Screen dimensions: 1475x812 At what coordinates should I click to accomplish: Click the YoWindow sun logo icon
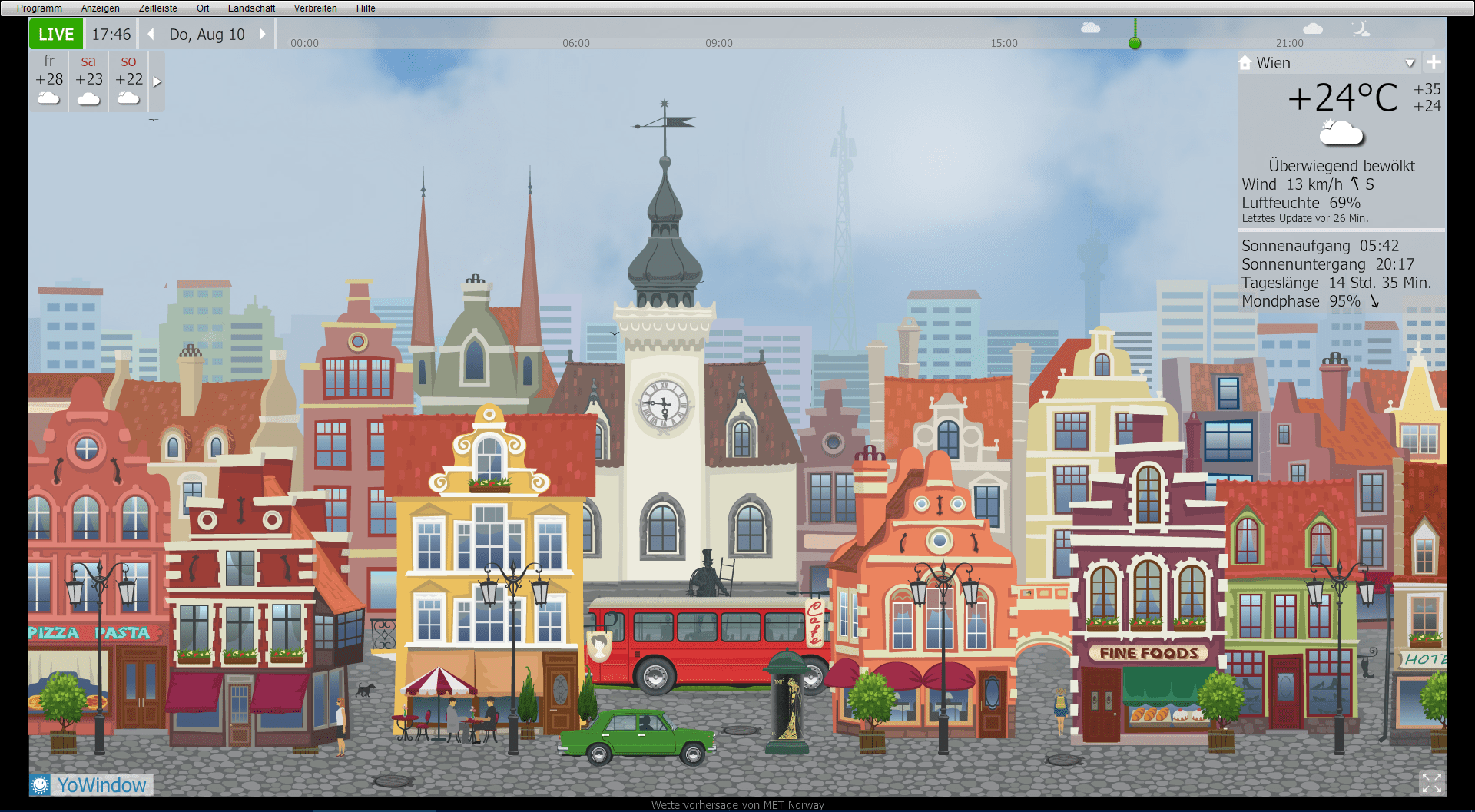click(x=41, y=784)
